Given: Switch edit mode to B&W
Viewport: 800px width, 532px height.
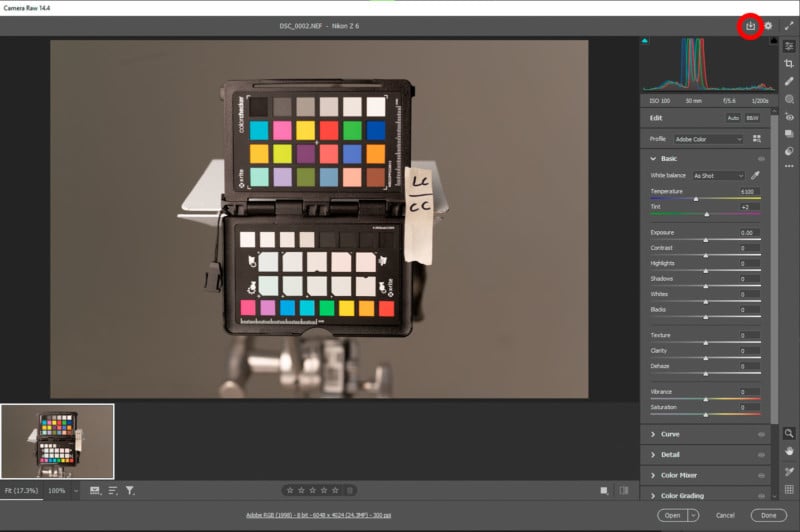Looking at the screenshot, I should tap(752, 118).
